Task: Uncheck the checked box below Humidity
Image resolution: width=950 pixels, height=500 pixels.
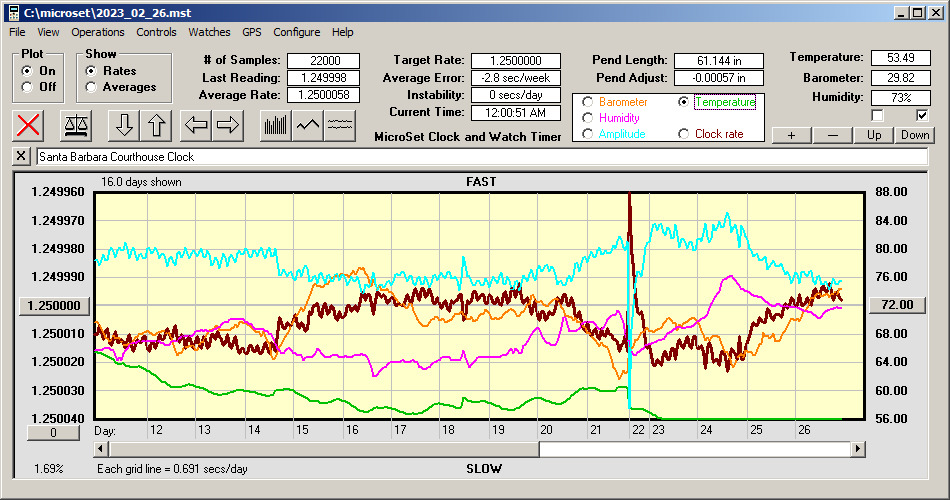Action: click(x=922, y=115)
